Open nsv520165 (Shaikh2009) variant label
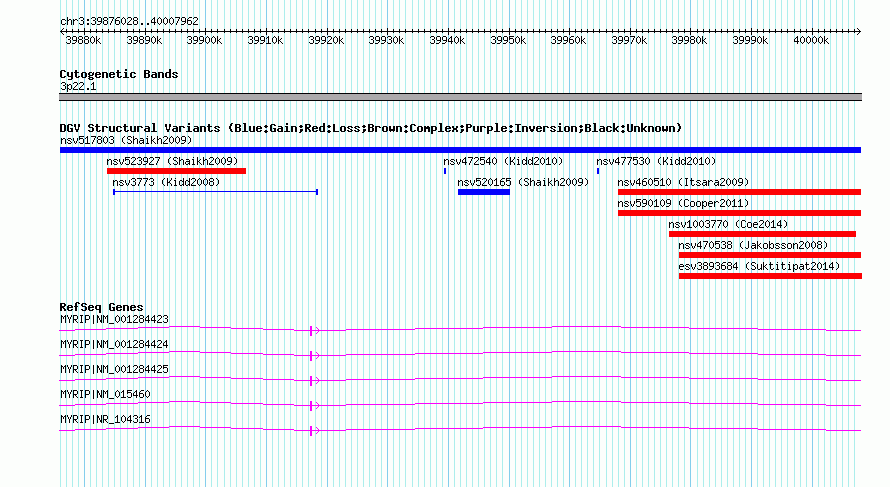 523,182
